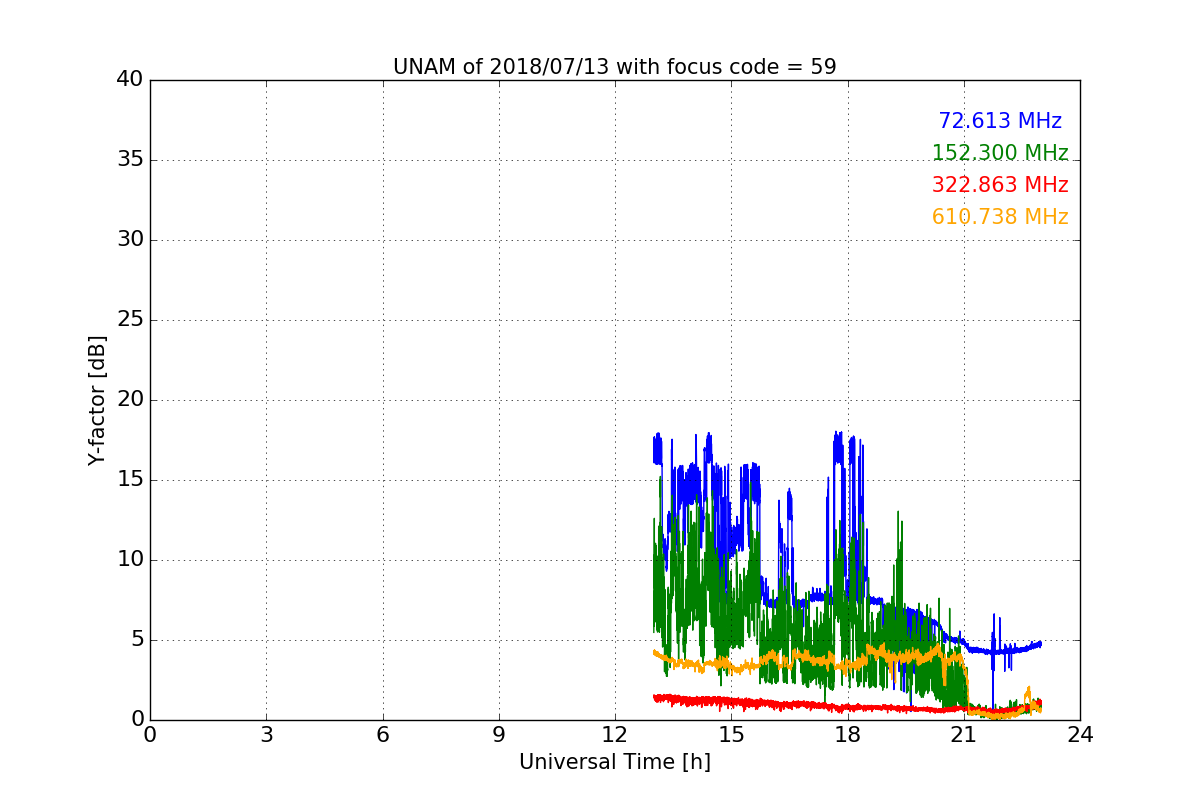
Task: Select the green '152.300 MHz' legend label
Action: [x=1000, y=153]
